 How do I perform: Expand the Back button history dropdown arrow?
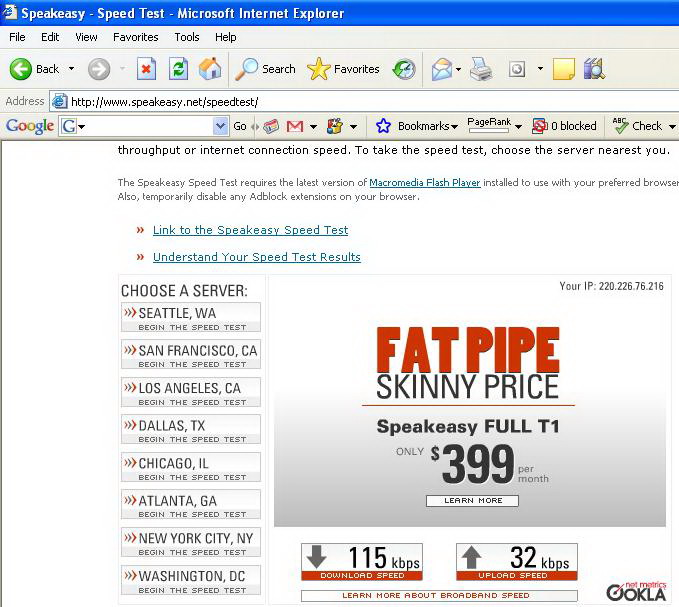tap(71, 69)
